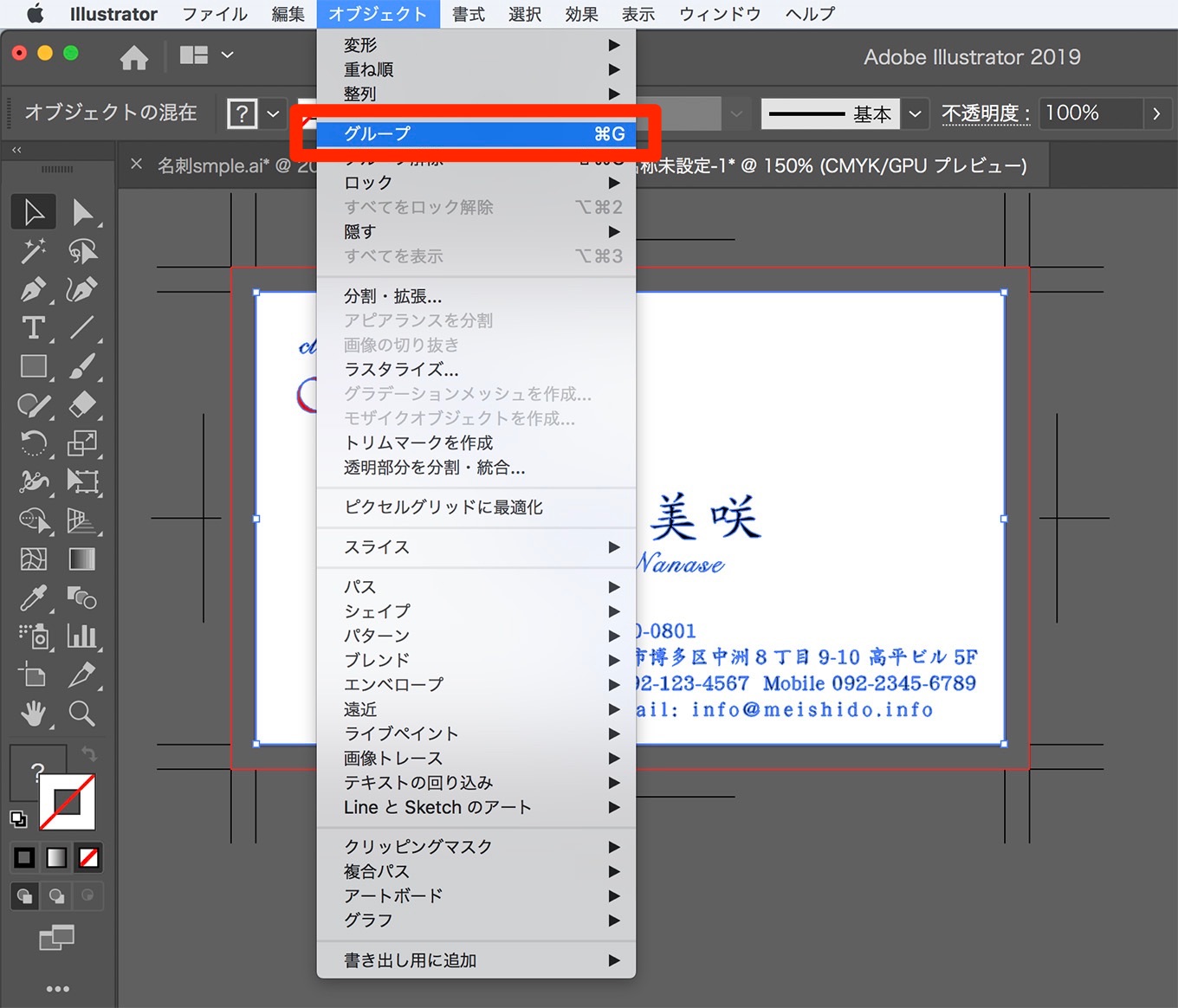1178x1008 pixels.
Task: Choose グループ from the Object menu
Action: point(476,133)
